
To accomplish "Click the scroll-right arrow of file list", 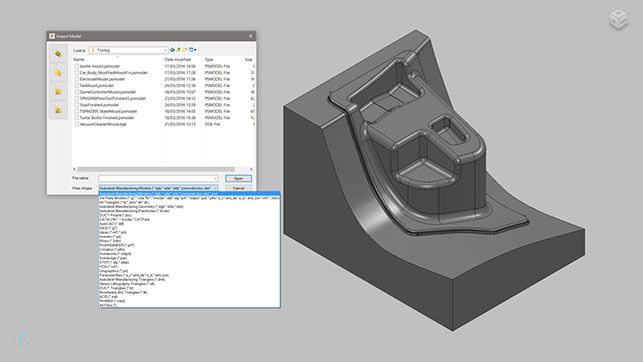I will (x=251, y=169).
